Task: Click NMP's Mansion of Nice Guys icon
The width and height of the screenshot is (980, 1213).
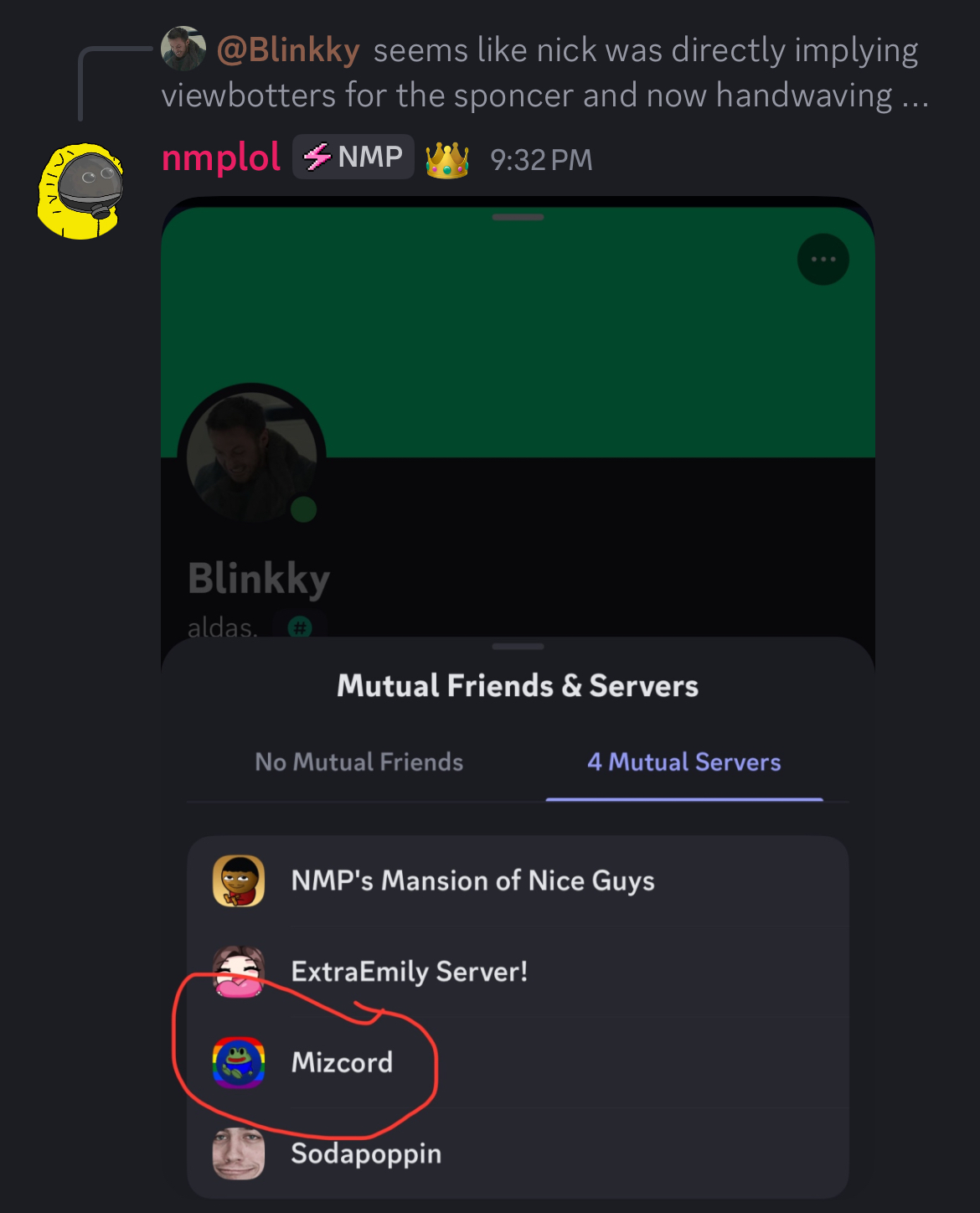Action: [x=239, y=880]
